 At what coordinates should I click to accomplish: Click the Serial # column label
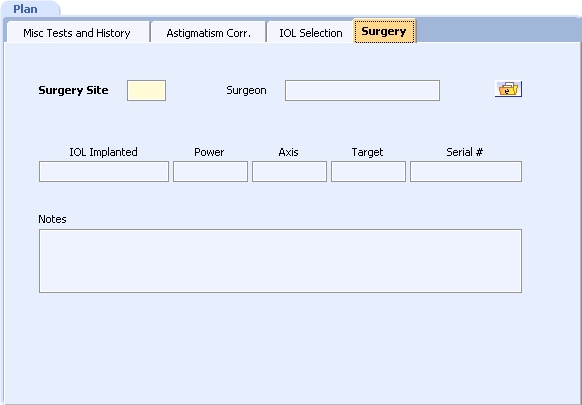464,152
